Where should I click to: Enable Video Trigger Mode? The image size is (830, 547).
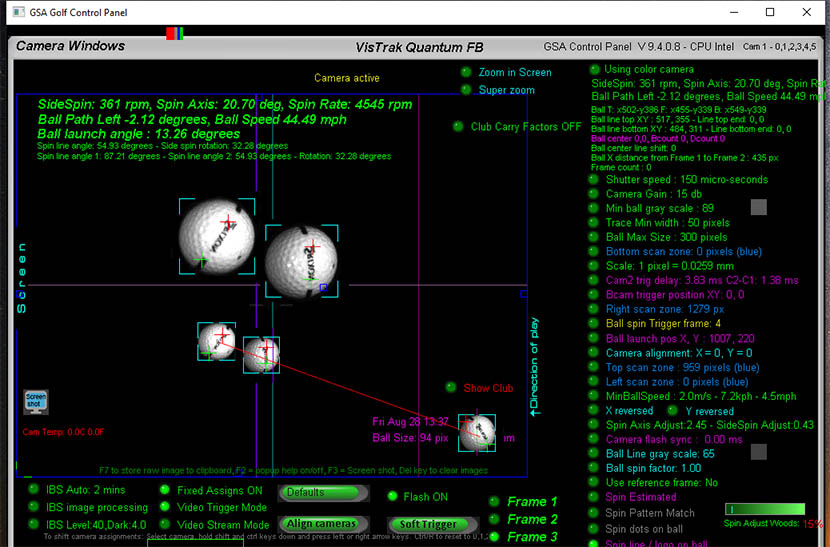165,507
